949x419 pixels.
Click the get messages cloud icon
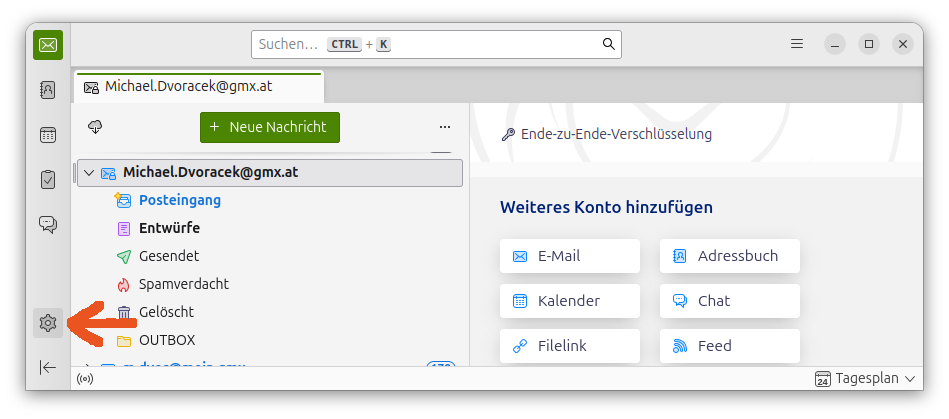[96, 127]
